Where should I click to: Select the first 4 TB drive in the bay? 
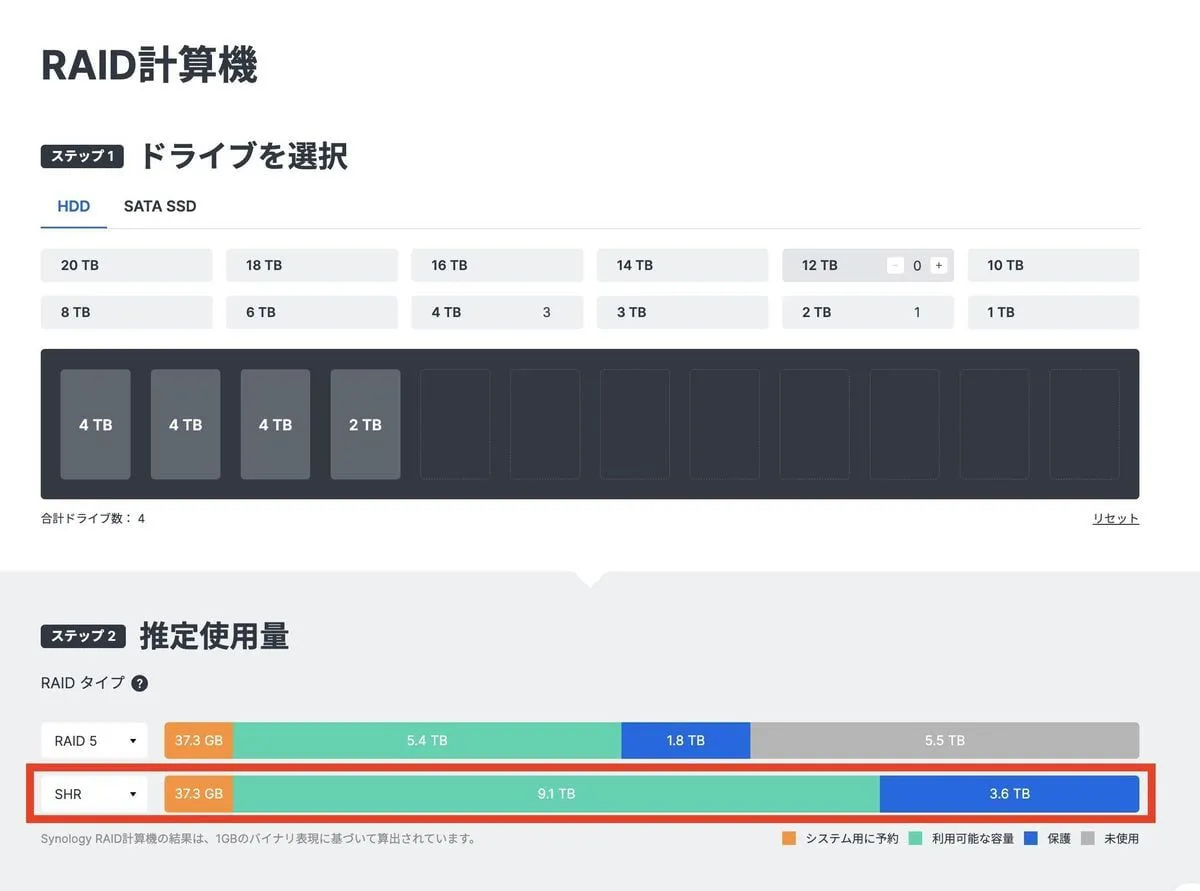(x=96, y=424)
